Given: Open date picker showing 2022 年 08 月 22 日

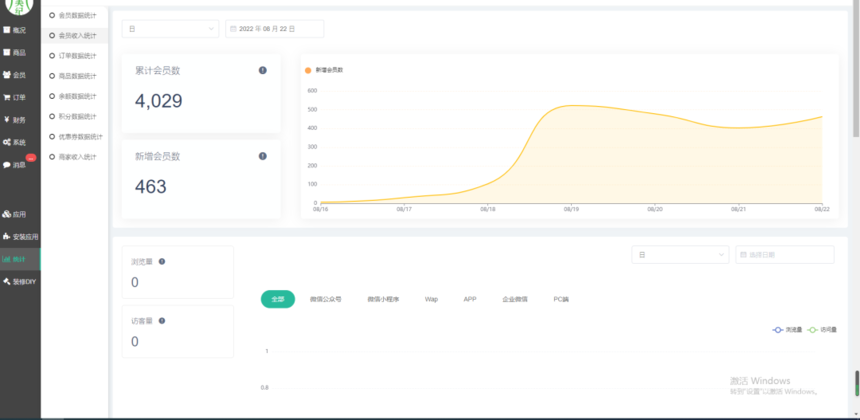Looking at the screenshot, I should (275, 29).
